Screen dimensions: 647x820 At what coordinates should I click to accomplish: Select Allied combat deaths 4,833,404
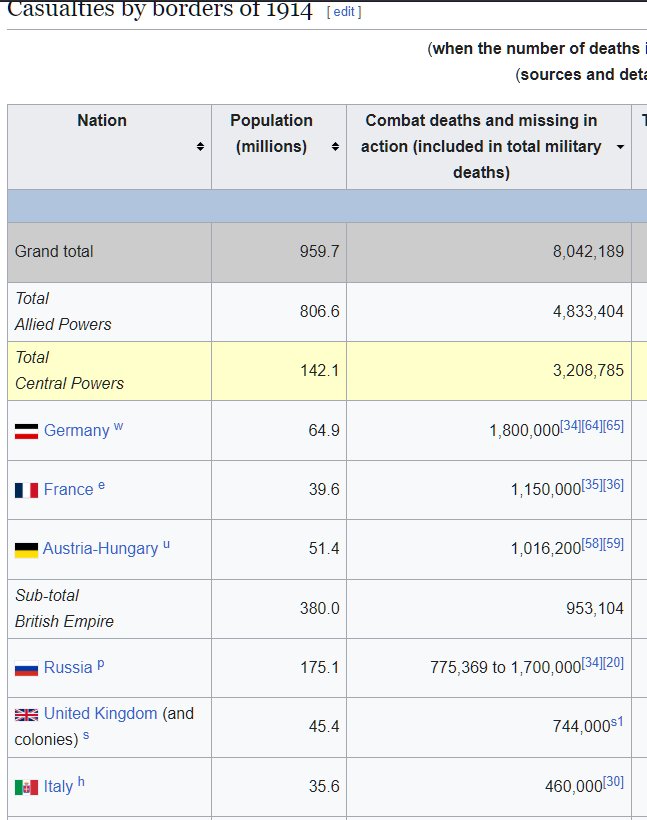click(588, 312)
